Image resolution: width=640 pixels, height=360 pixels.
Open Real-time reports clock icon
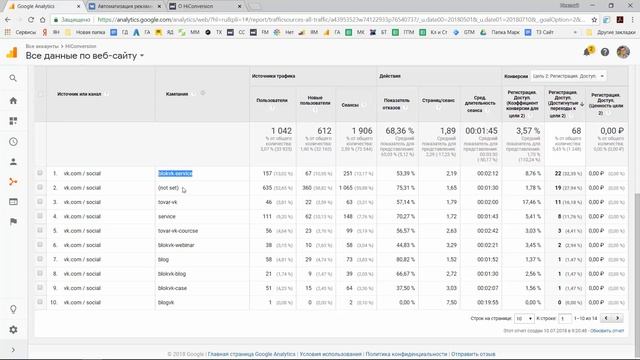pos(13,142)
